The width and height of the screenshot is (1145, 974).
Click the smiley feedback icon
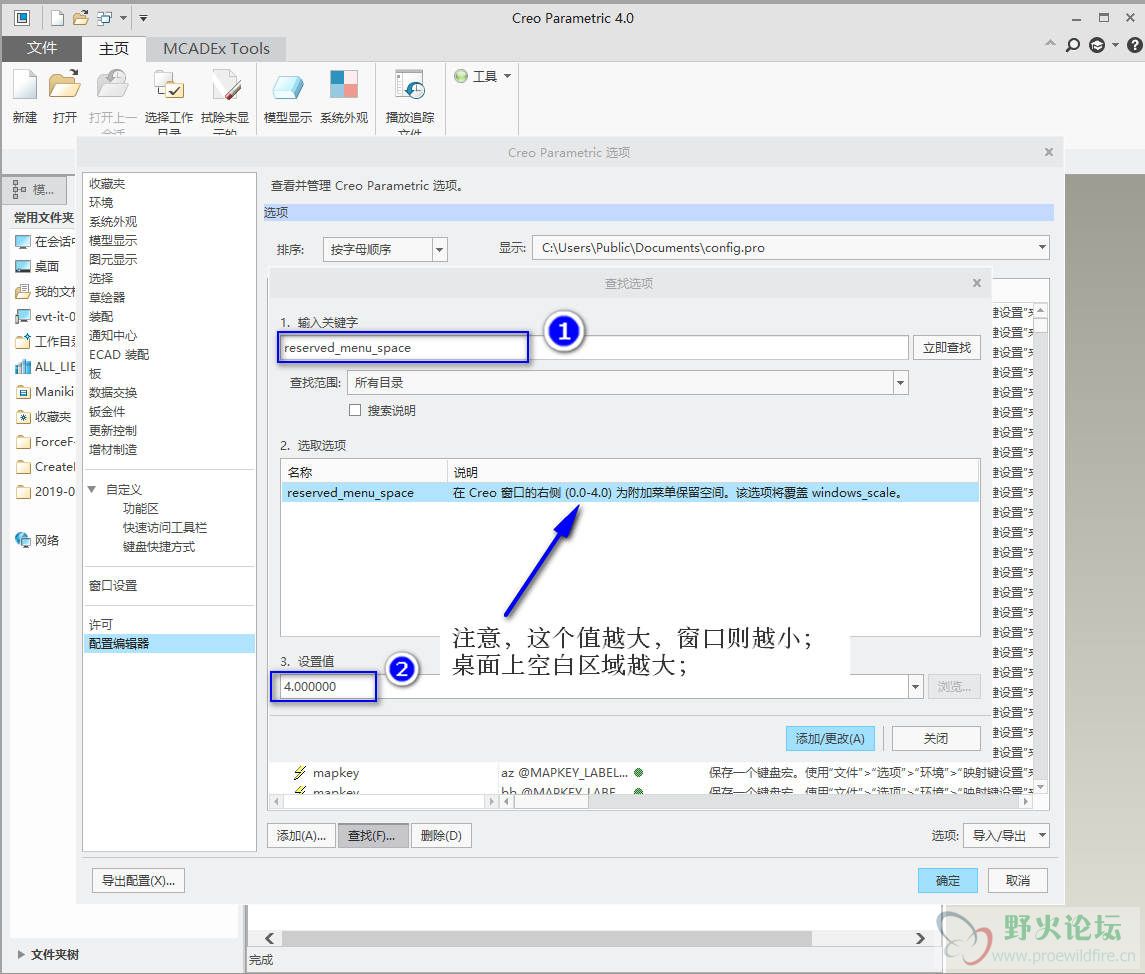[1097, 45]
